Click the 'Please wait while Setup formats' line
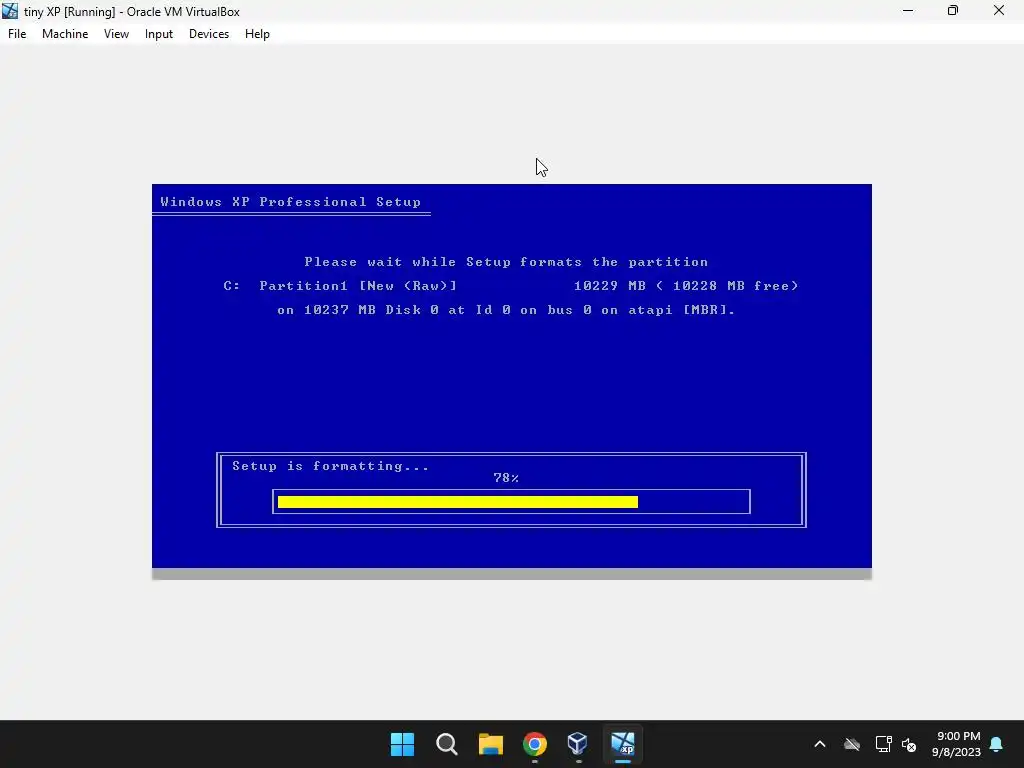1024x768 pixels. (506, 262)
